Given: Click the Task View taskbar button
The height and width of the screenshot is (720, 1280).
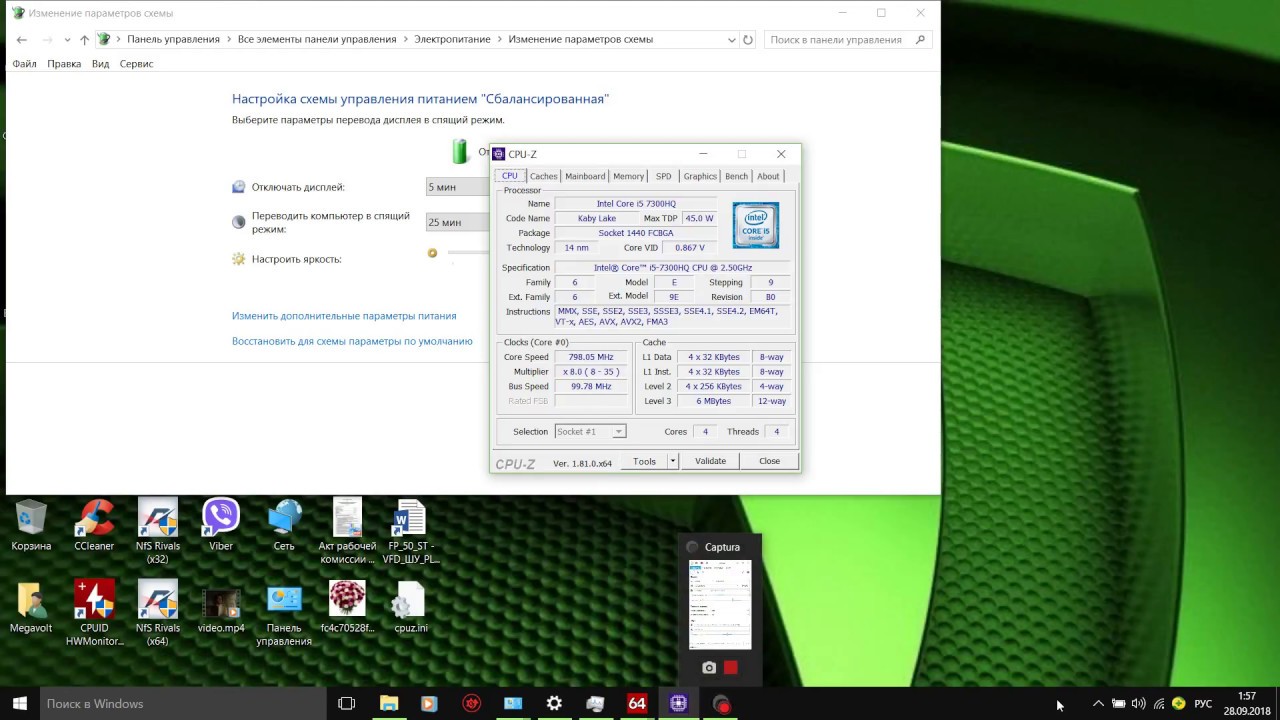Looking at the screenshot, I should point(346,704).
